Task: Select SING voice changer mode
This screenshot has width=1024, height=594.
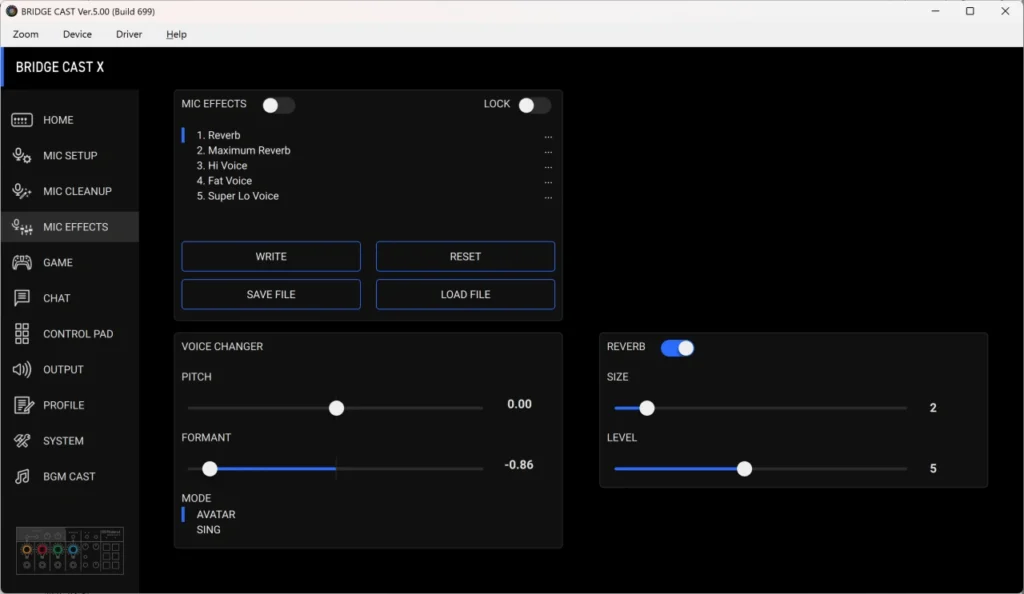Action: click(208, 530)
